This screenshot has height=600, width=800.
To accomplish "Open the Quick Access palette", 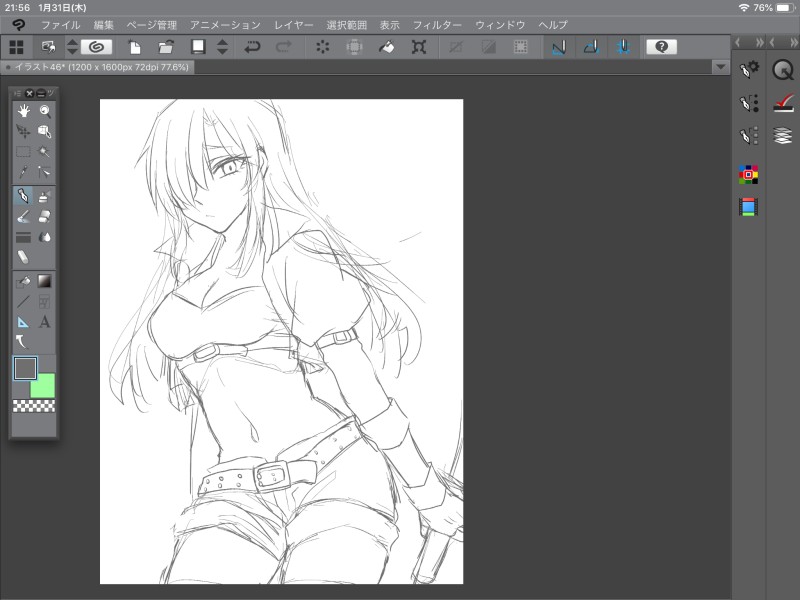I will pos(782,69).
